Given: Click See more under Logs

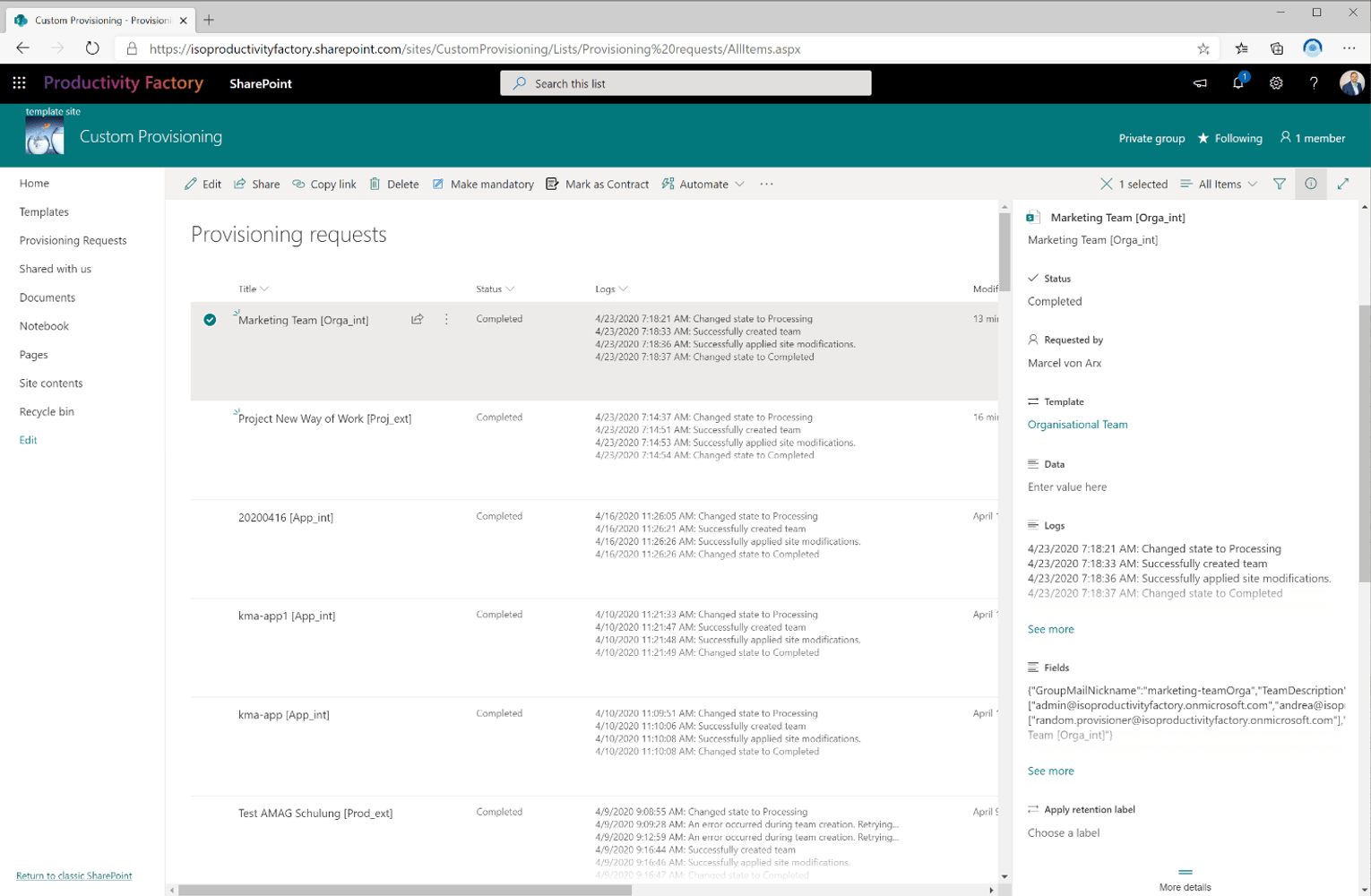Looking at the screenshot, I should click(1050, 629).
